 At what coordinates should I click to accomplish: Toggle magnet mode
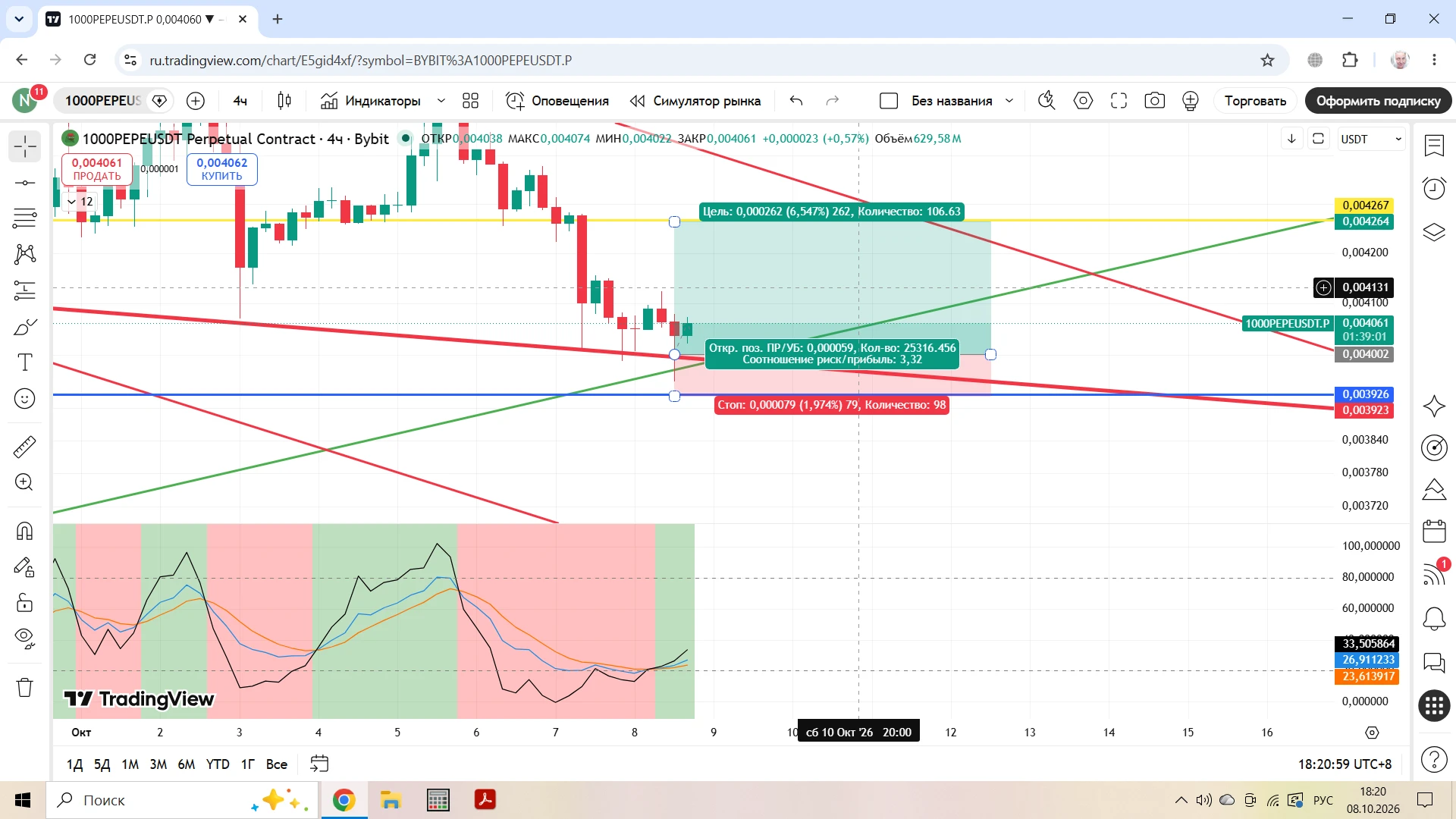click(x=24, y=531)
